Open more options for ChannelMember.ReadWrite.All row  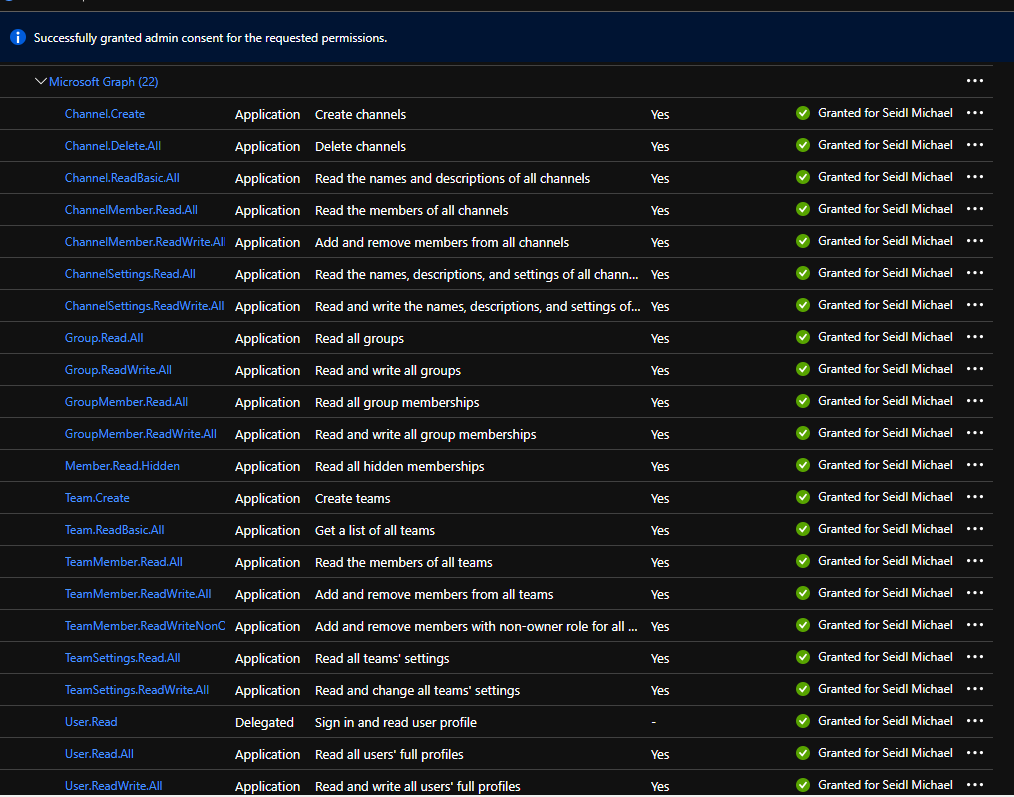pyautogui.click(x=975, y=241)
